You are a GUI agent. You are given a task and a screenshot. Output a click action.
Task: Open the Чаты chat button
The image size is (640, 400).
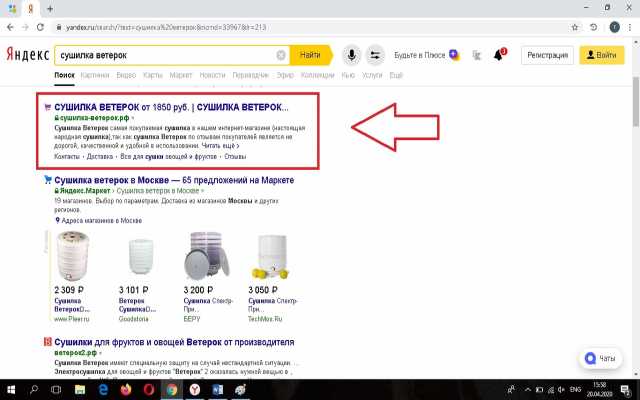coord(600,358)
